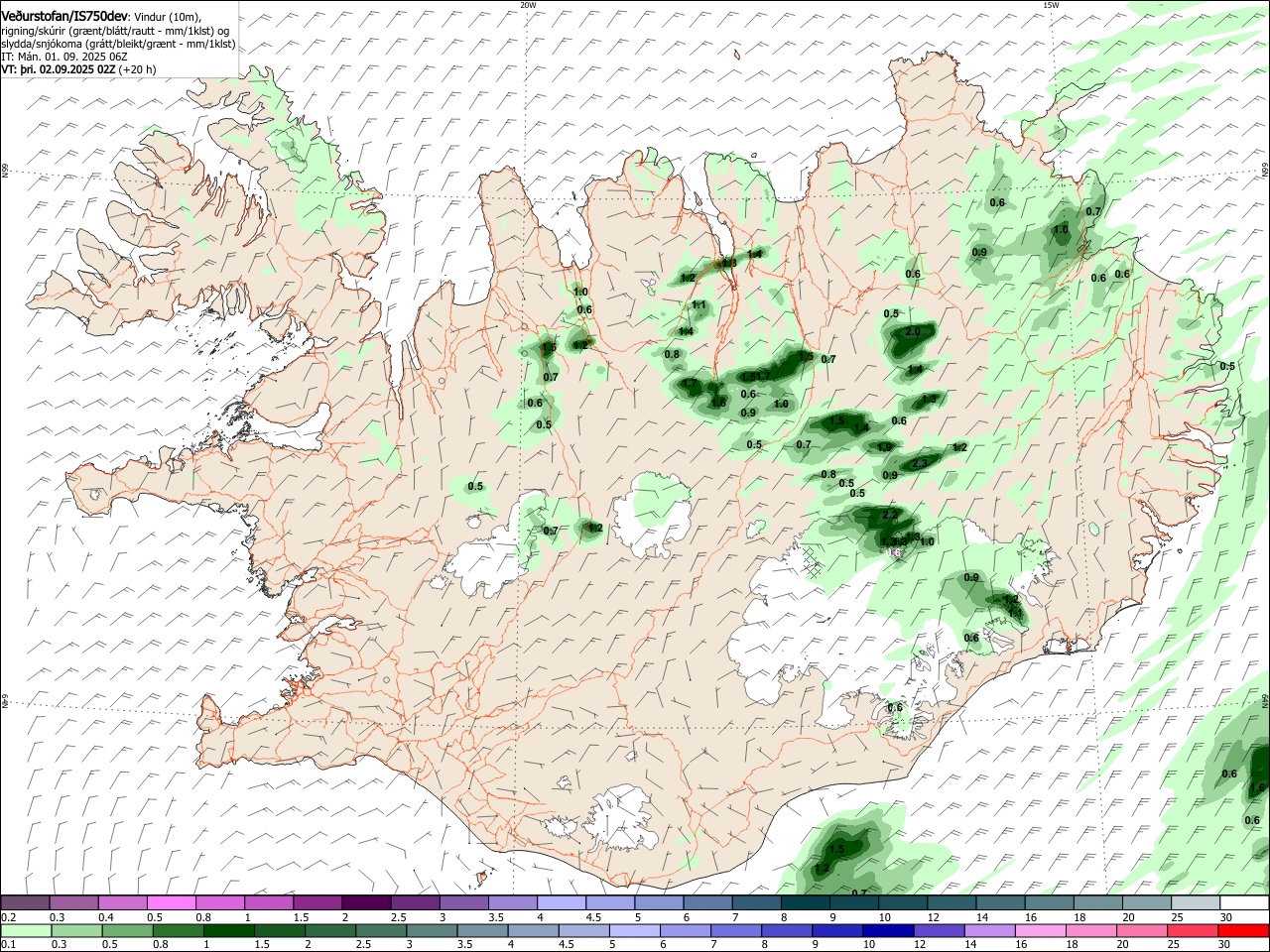Screen dimensions: 1270x952
Task: Click the 'Vindur (10m)' header text
Action: pos(167,18)
